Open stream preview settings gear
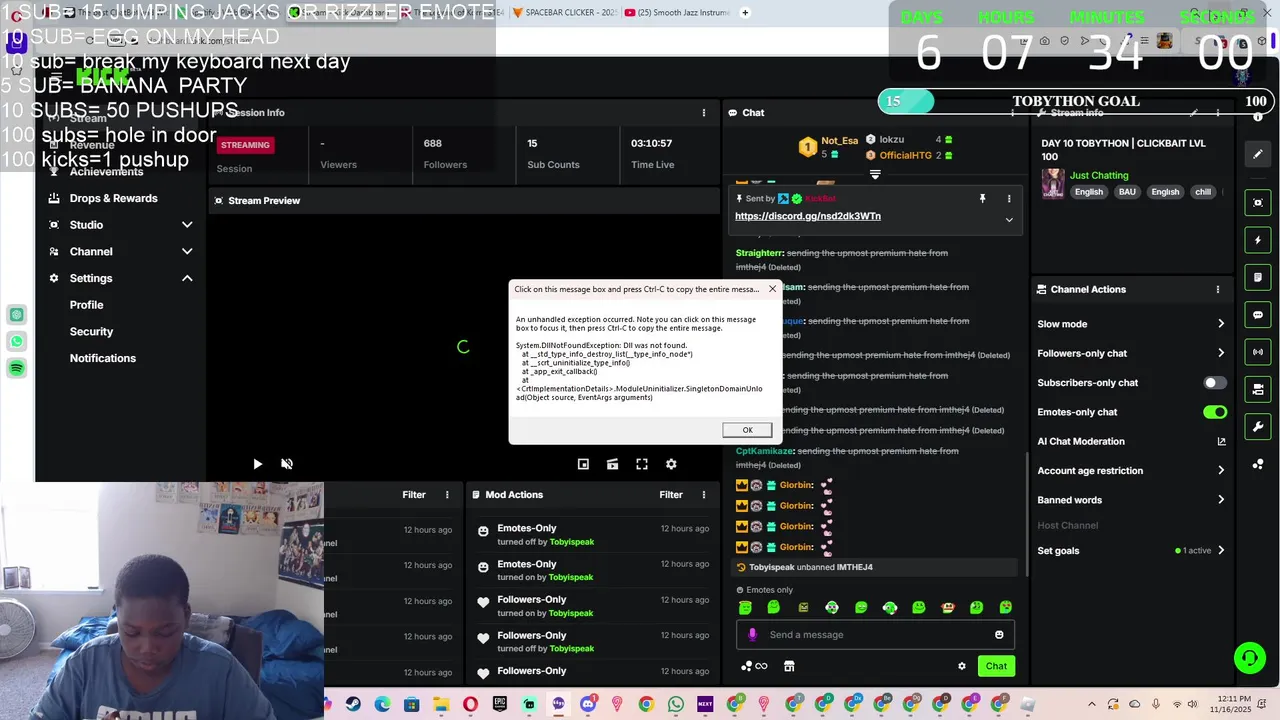This screenshot has height=720, width=1280. (x=671, y=464)
